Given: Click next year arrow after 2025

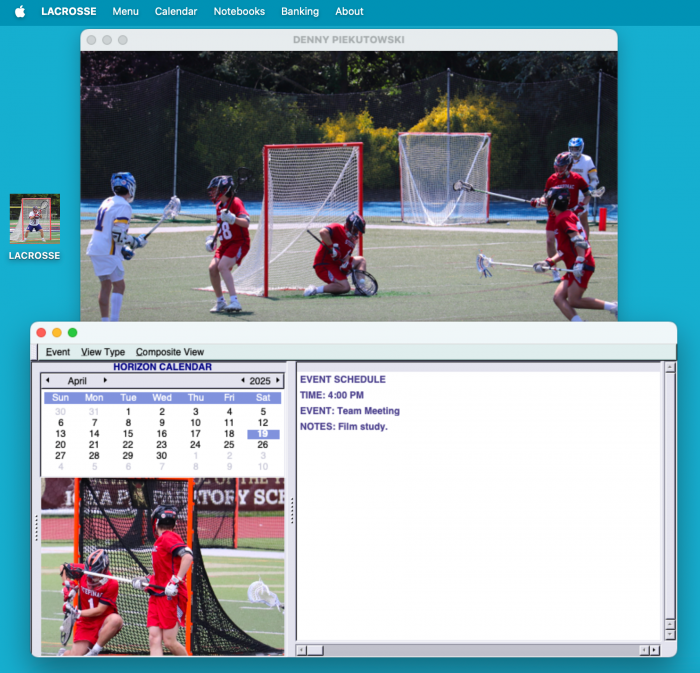Looking at the screenshot, I should pos(278,381).
